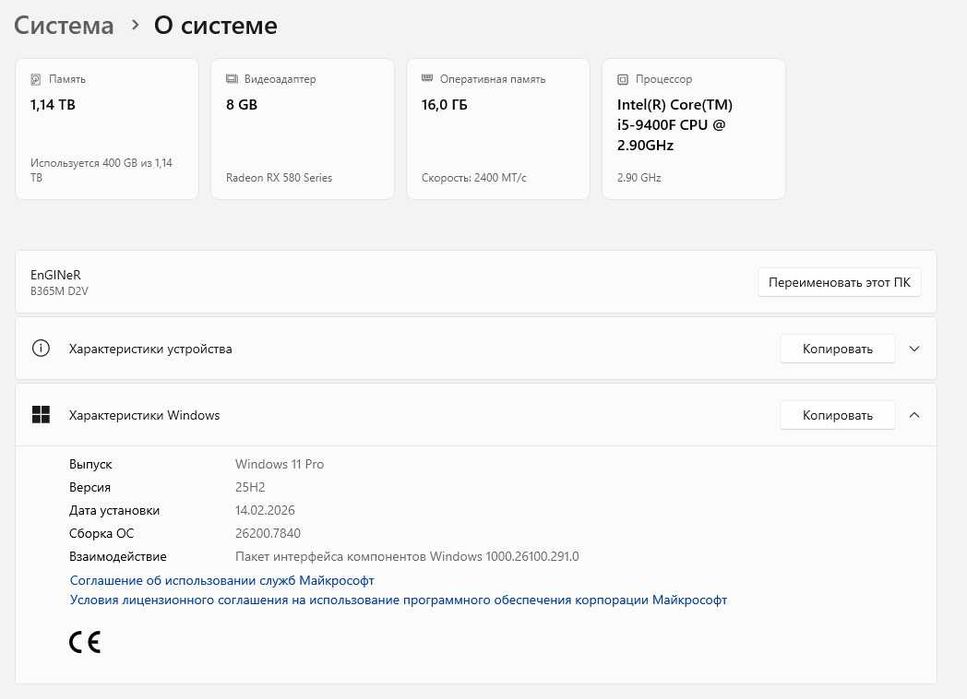
Task: Go back to Система breadcrumb
Action: point(64,26)
